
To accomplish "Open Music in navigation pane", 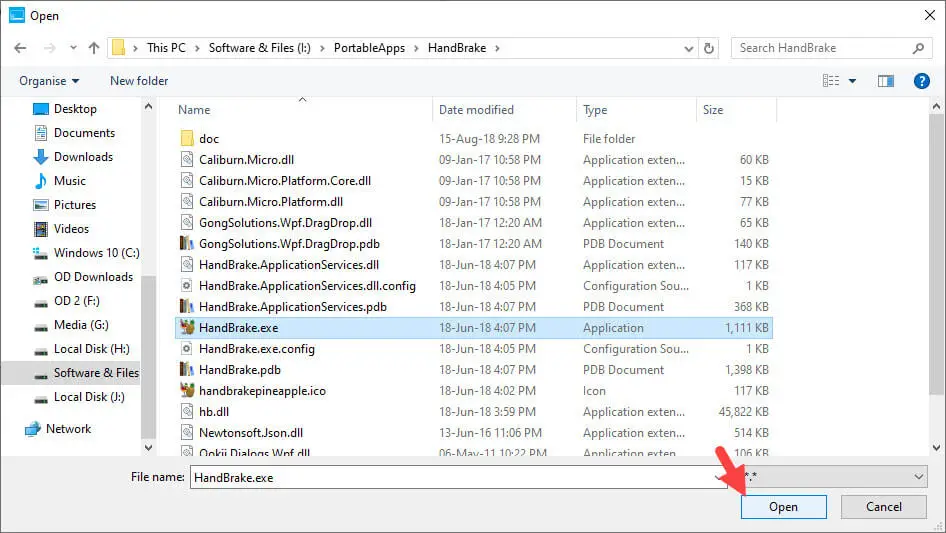I will coord(69,180).
